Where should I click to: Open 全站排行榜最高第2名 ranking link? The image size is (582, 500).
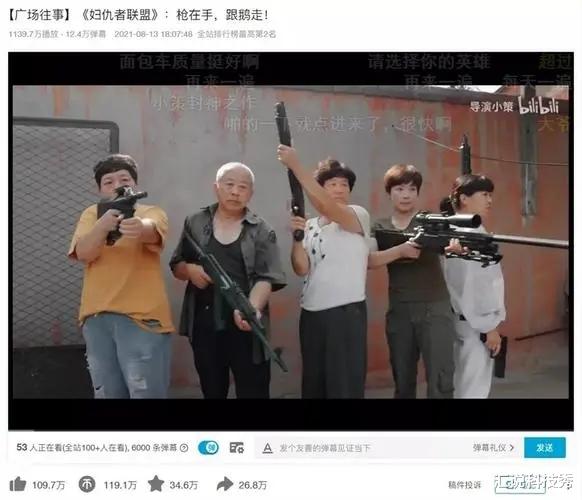236,34
